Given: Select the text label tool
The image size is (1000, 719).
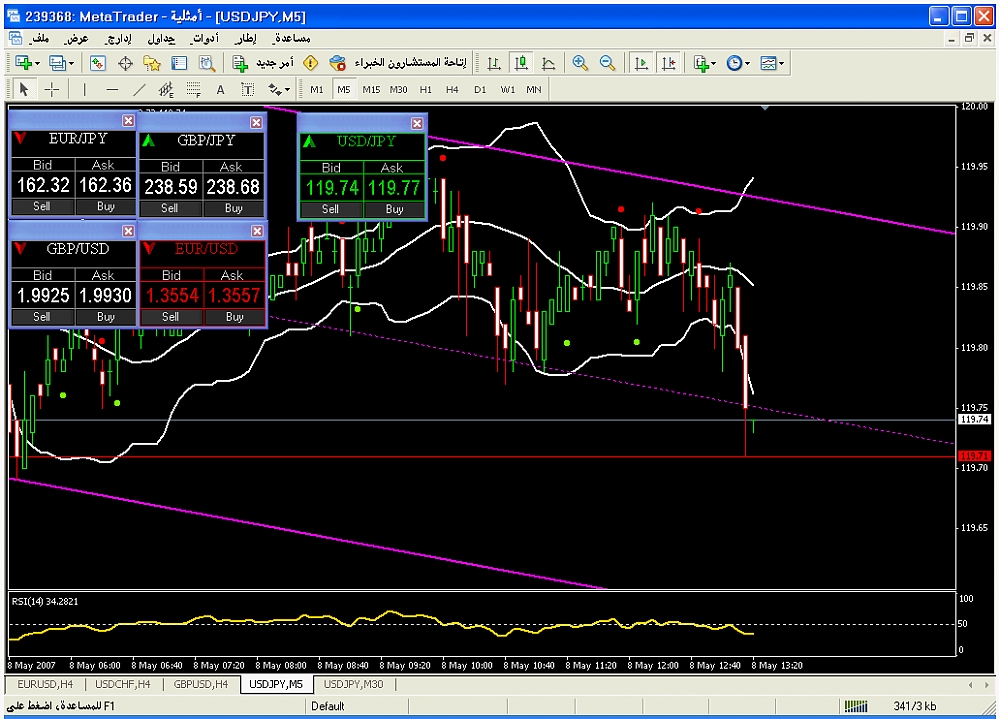Looking at the screenshot, I should tap(220, 89).
